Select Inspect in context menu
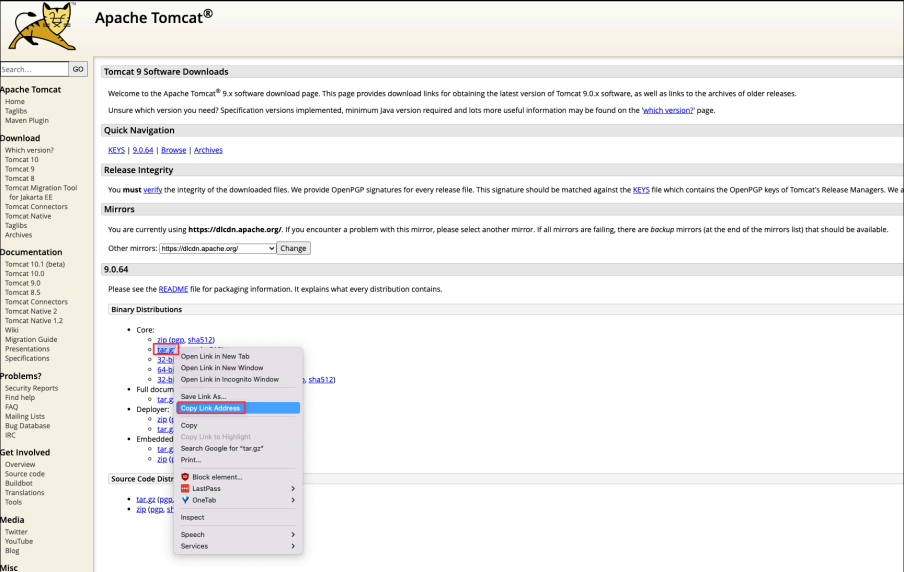This screenshot has width=904, height=572. 238,518
